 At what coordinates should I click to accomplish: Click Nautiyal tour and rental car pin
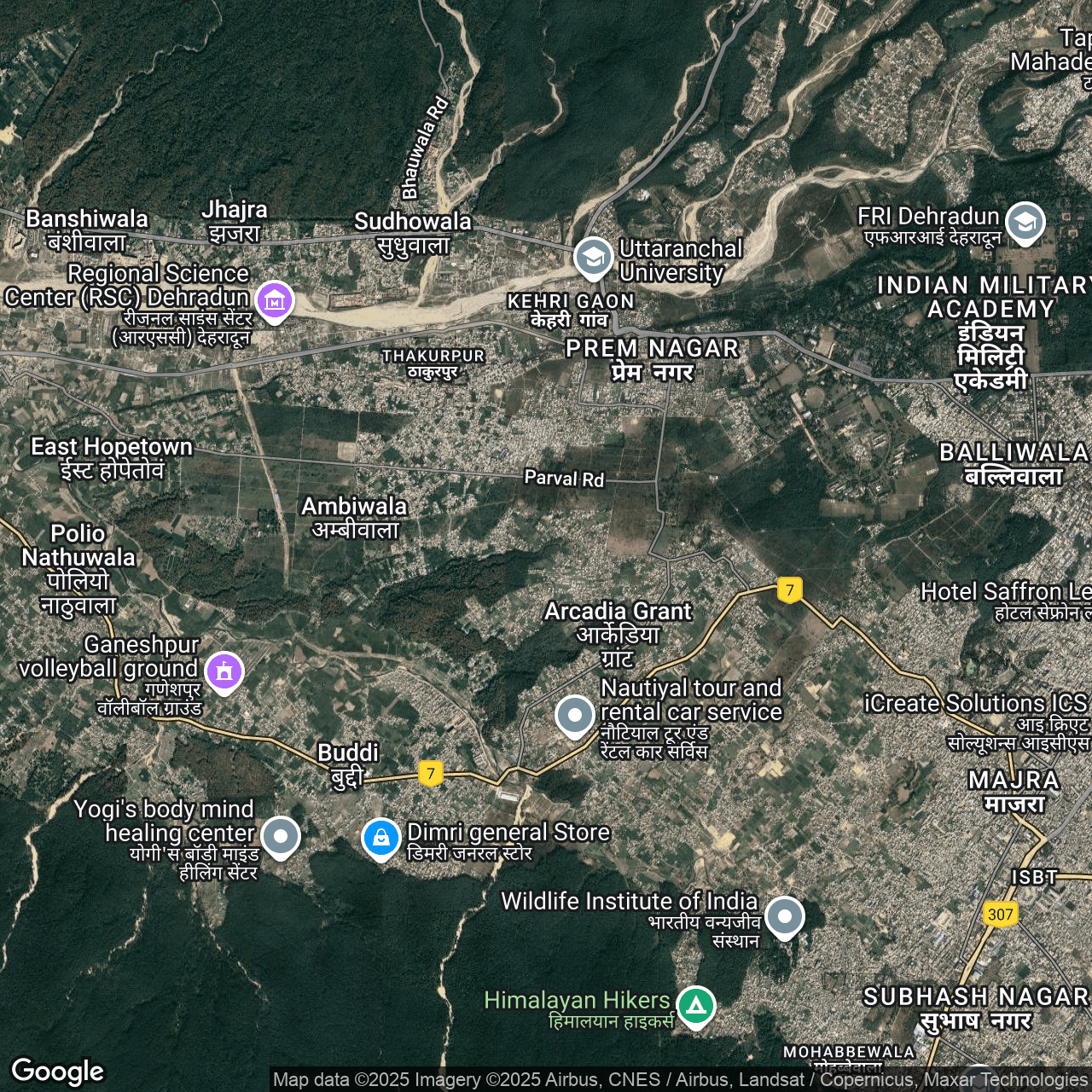[575, 715]
